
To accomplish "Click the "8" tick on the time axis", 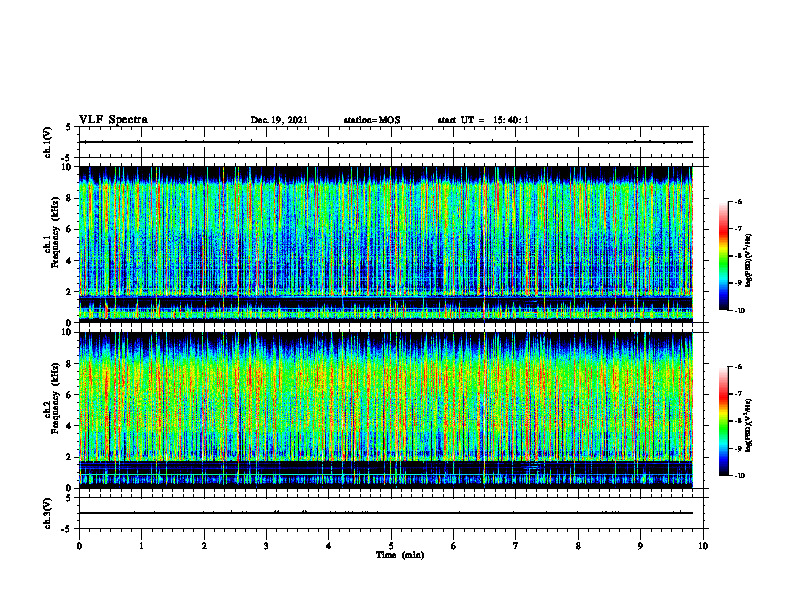I will (x=578, y=546).
